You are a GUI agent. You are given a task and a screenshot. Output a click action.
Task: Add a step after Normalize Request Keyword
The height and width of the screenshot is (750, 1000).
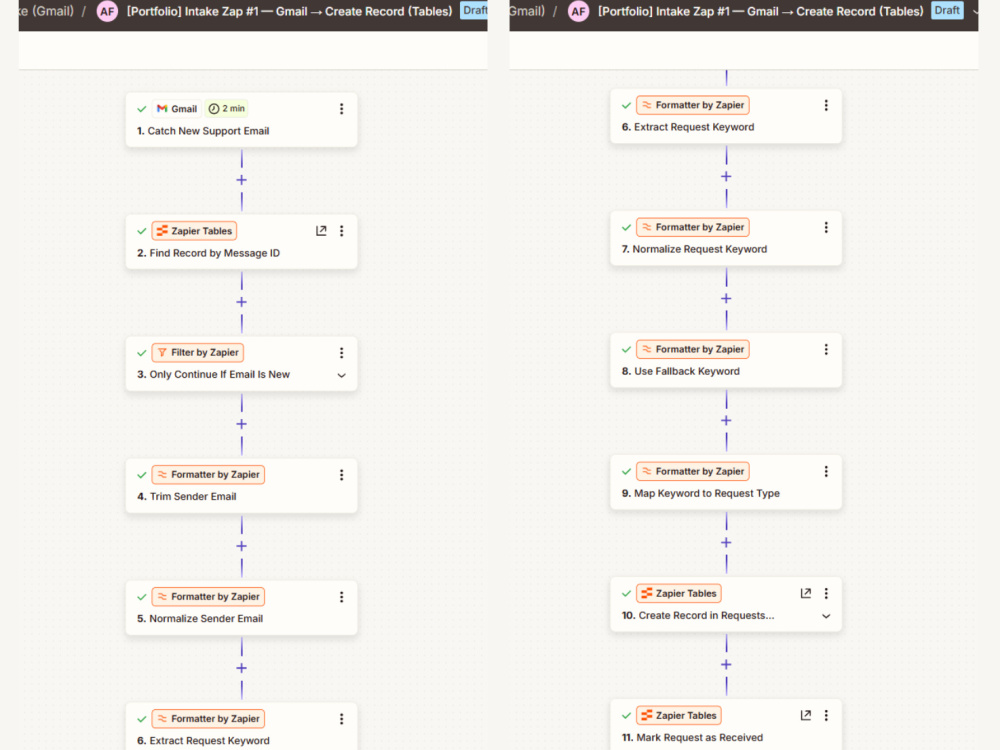click(x=726, y=298)
